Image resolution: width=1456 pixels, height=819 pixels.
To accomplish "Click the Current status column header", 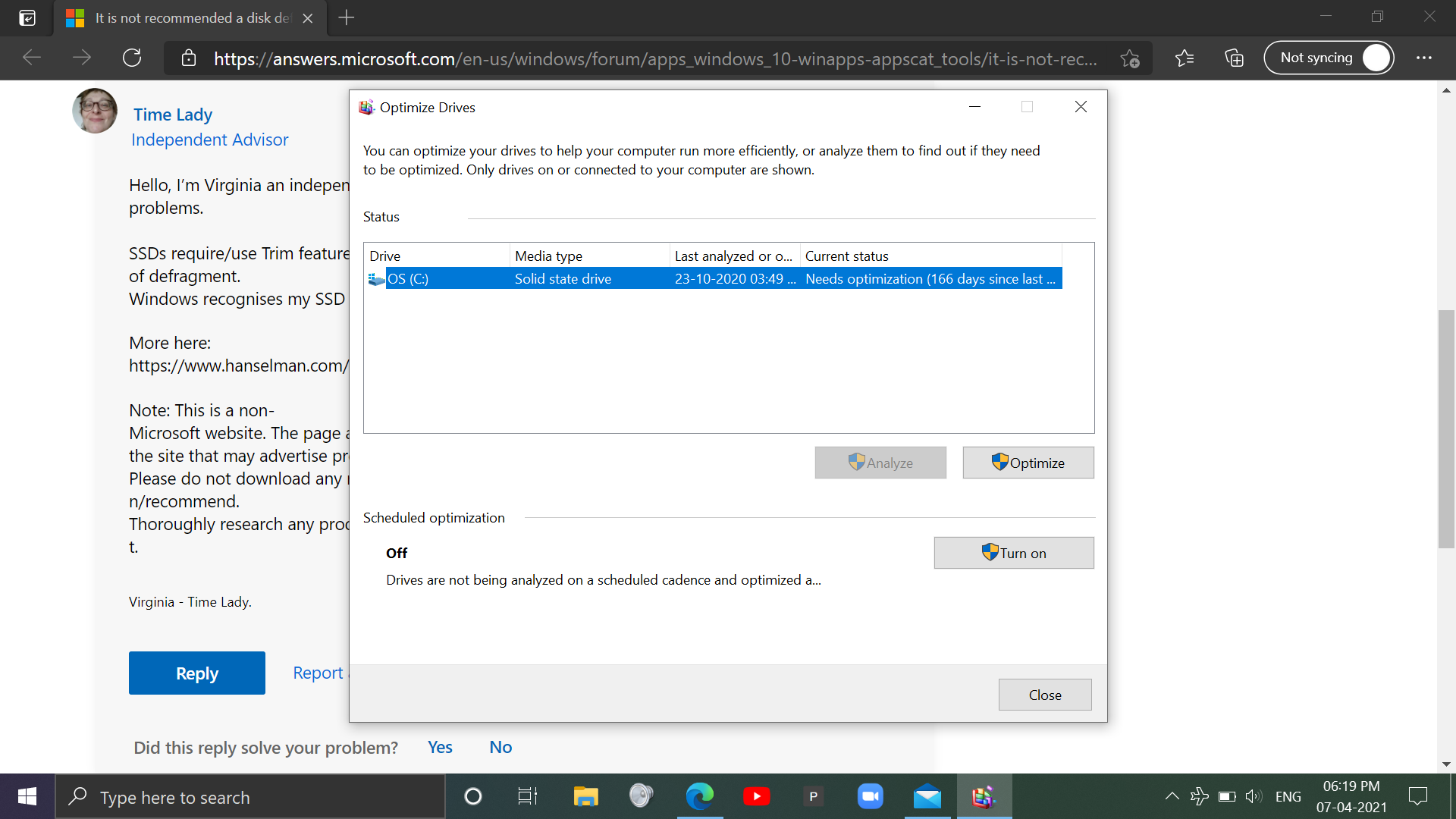I will coord(931,256).
